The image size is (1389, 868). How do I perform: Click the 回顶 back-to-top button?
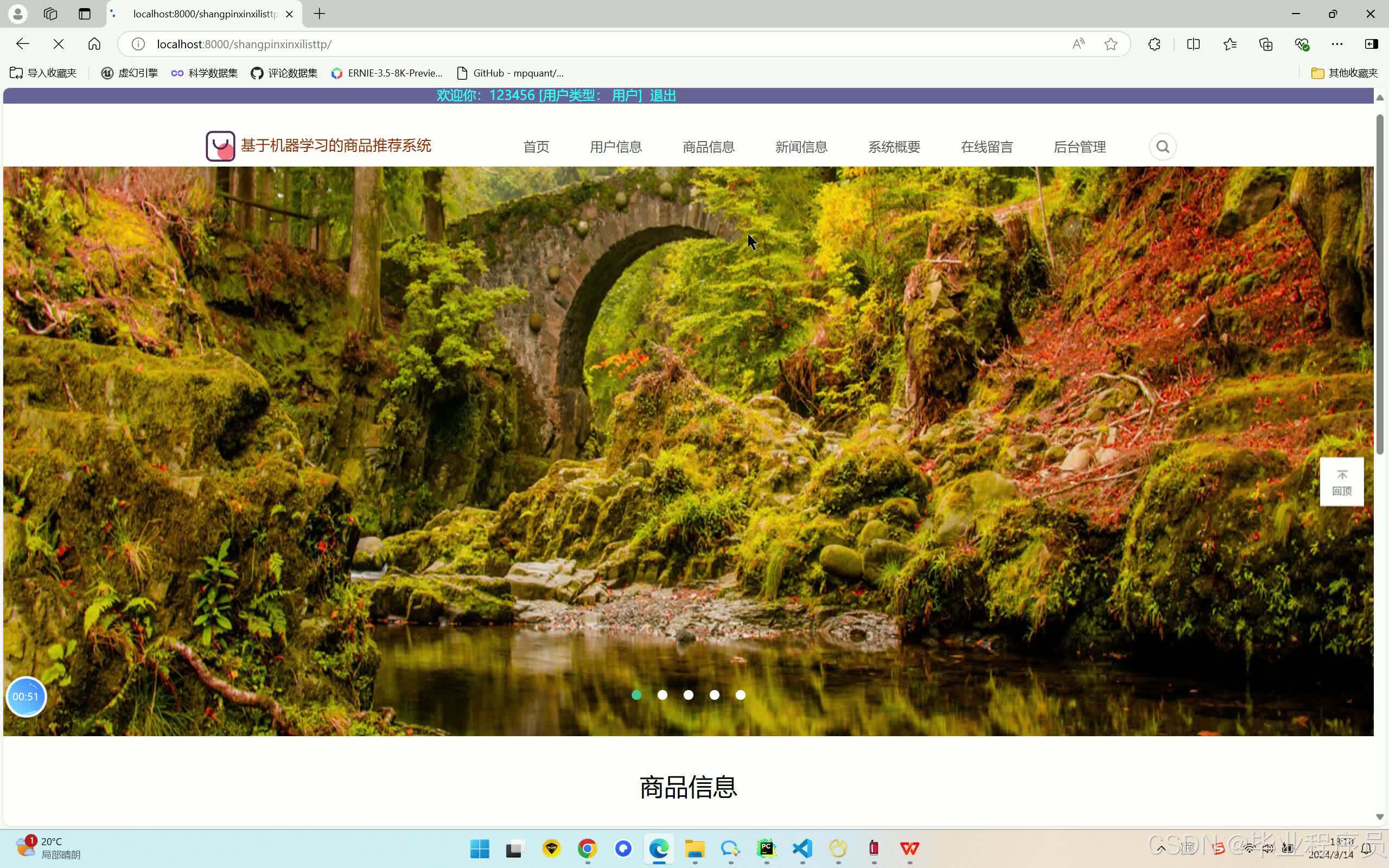pyautogui.click(x=1341, y=482)
